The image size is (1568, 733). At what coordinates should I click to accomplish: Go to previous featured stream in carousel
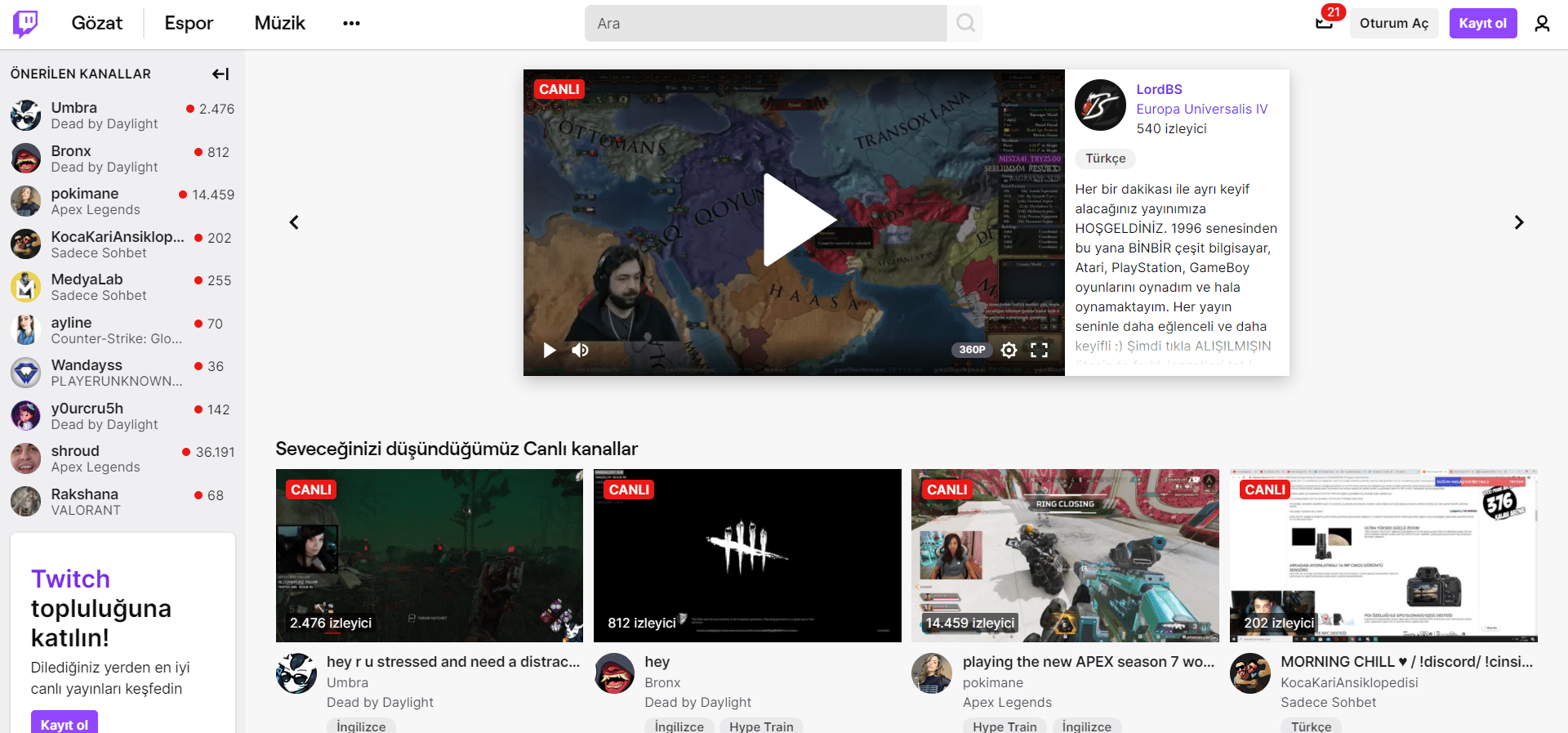[x=294, y=222]
